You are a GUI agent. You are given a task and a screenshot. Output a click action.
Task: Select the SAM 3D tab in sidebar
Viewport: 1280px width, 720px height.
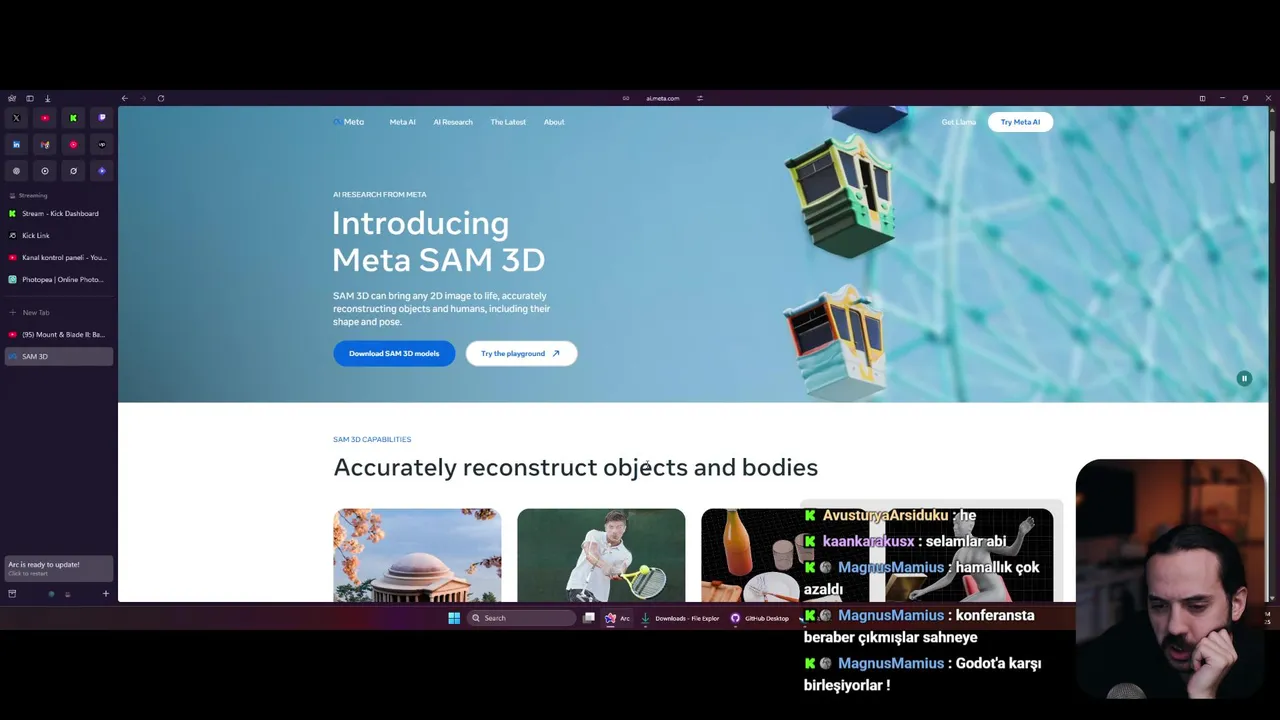[59, 356]
